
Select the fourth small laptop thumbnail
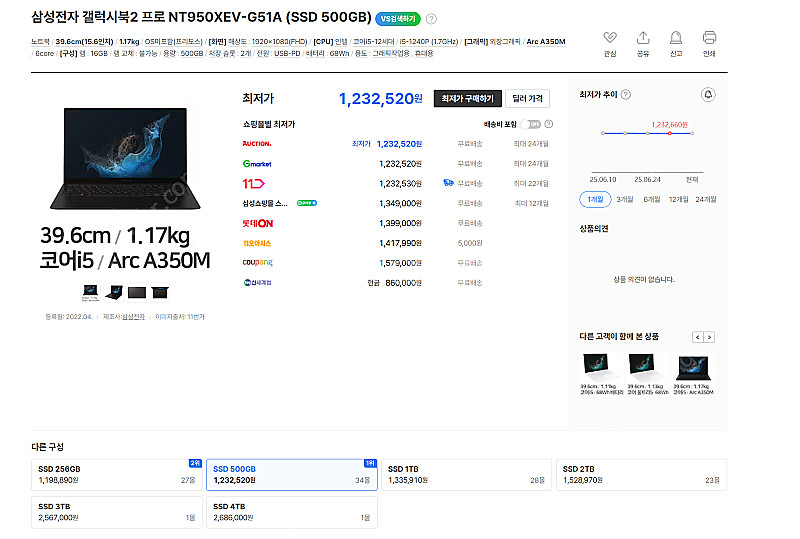[160, 292]
